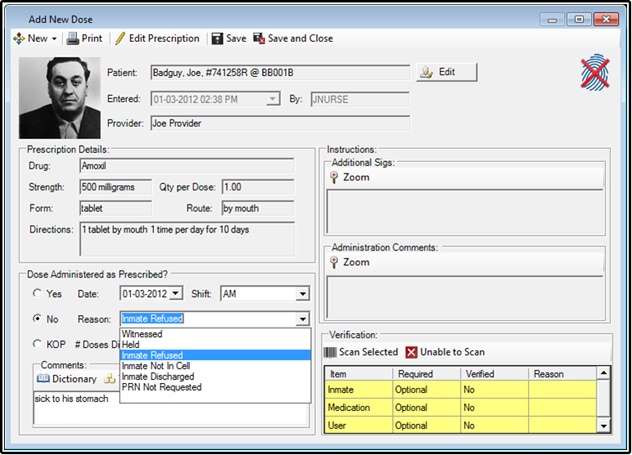Open Edit Prescription from the toolbar
Viewport: 632px width, 455px height.
[x=120, y=39]
